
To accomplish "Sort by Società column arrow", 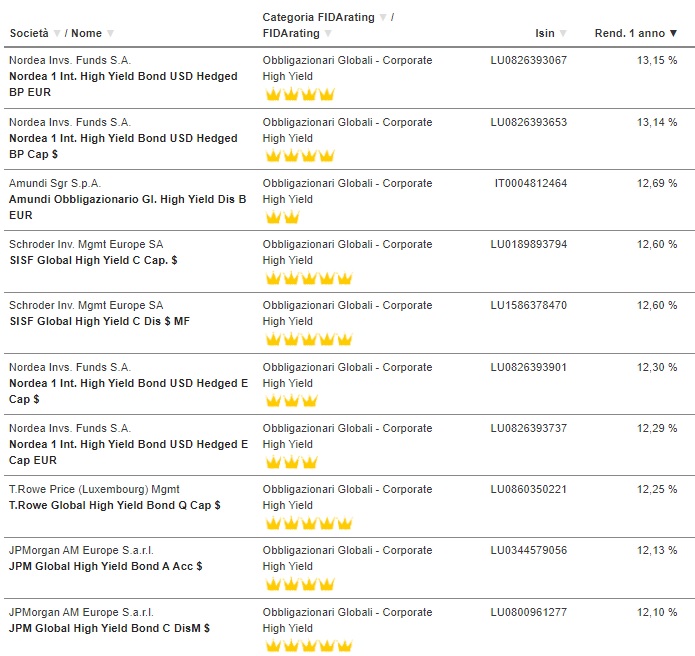I will (x=57, y=33).
